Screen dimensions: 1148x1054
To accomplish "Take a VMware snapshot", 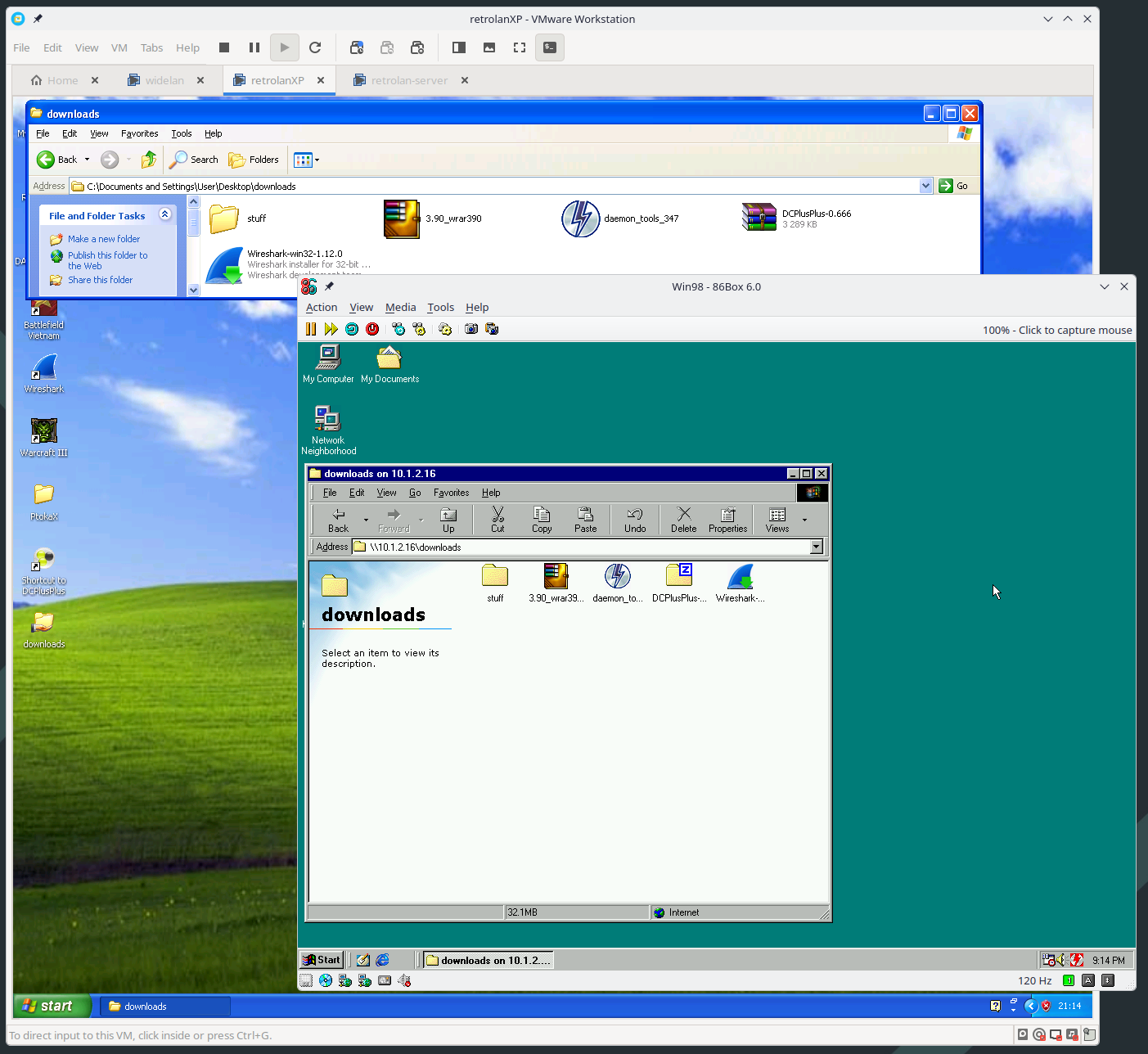I will [x=357, y=47].
